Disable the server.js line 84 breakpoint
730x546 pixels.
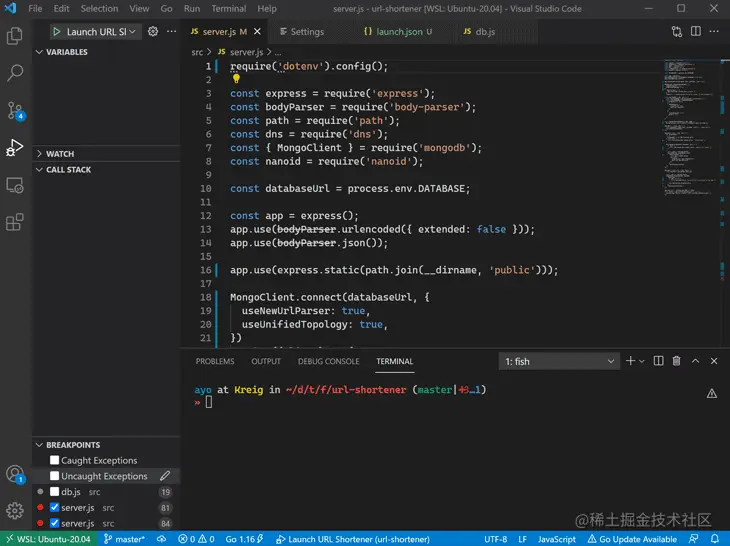click(54, 523)
